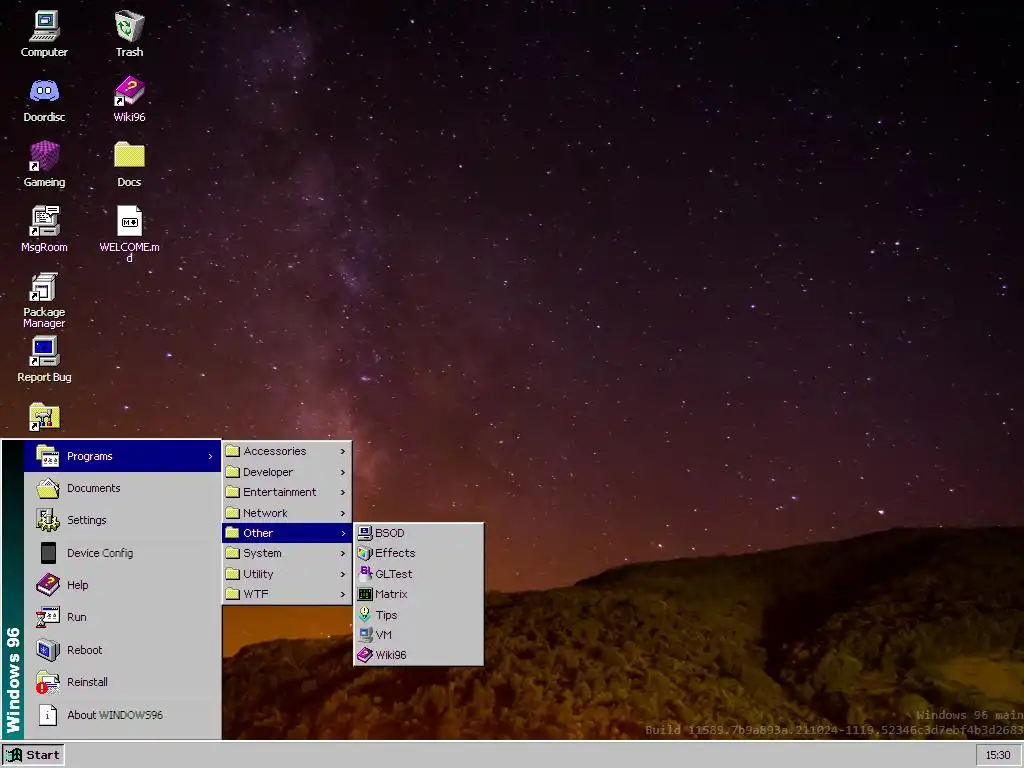The height and width of the screenshot is (768, 1024).
Task: Expand the Network submenu arrow
Action: (343, 513)
